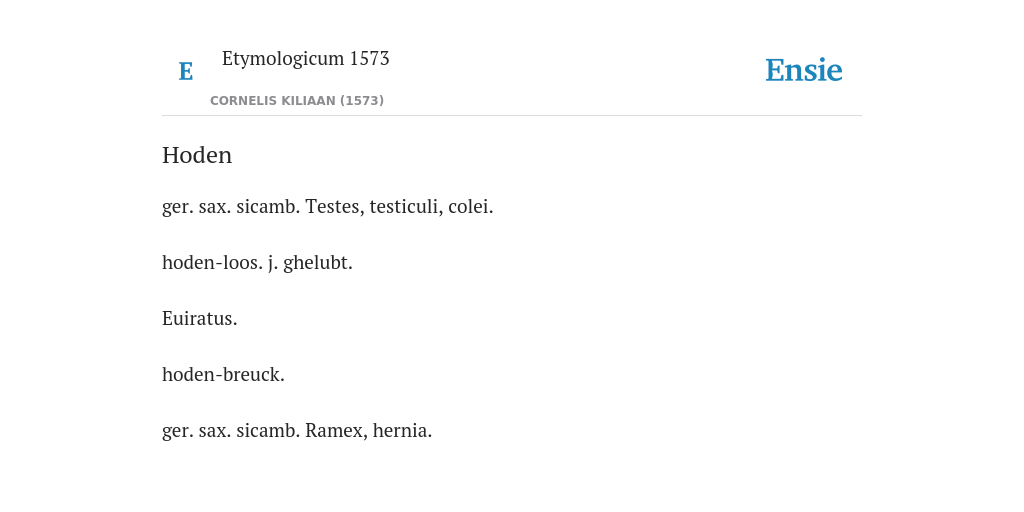Click the horizontal divider below header

coord(512,116)
